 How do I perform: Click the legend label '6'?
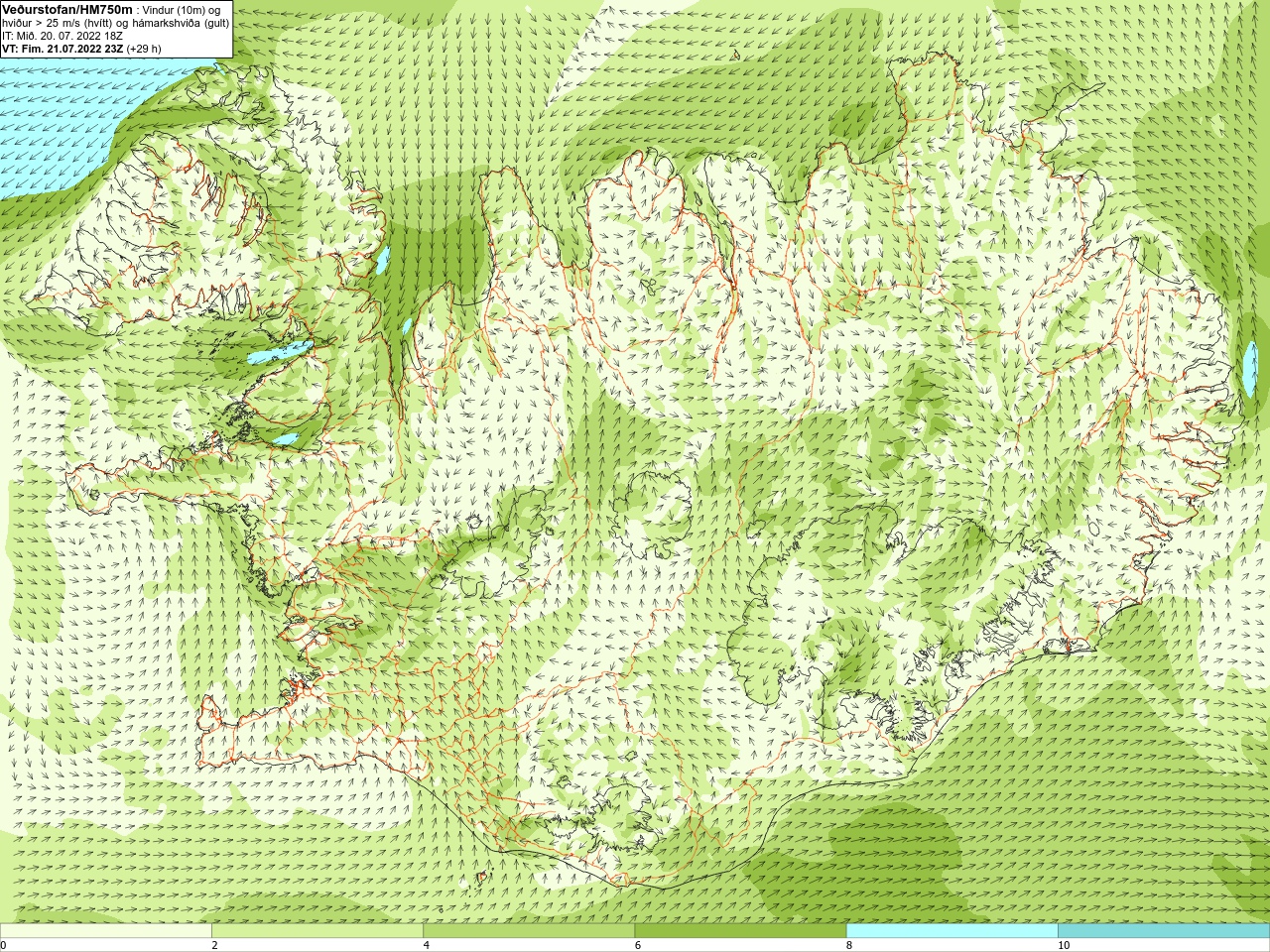(638, 945)
